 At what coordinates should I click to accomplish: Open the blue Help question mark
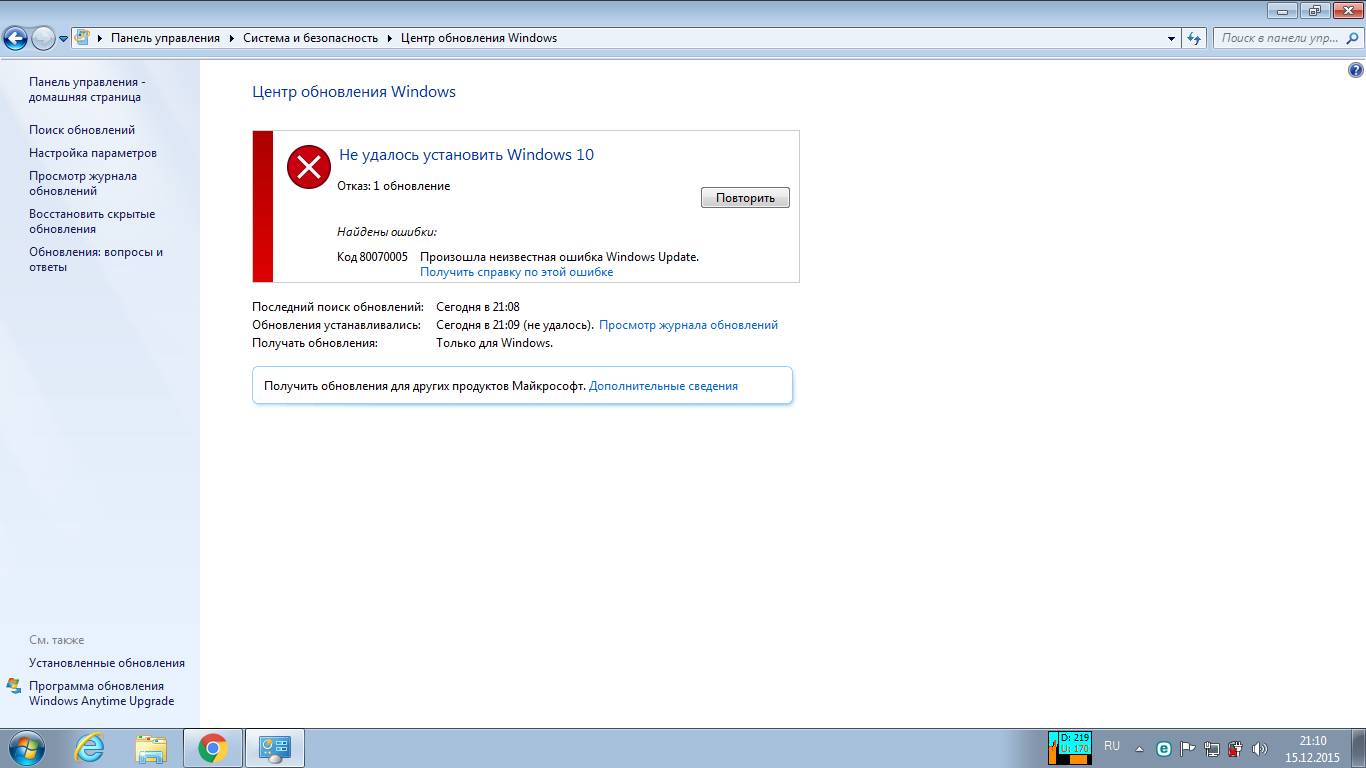click(1355, 70)
